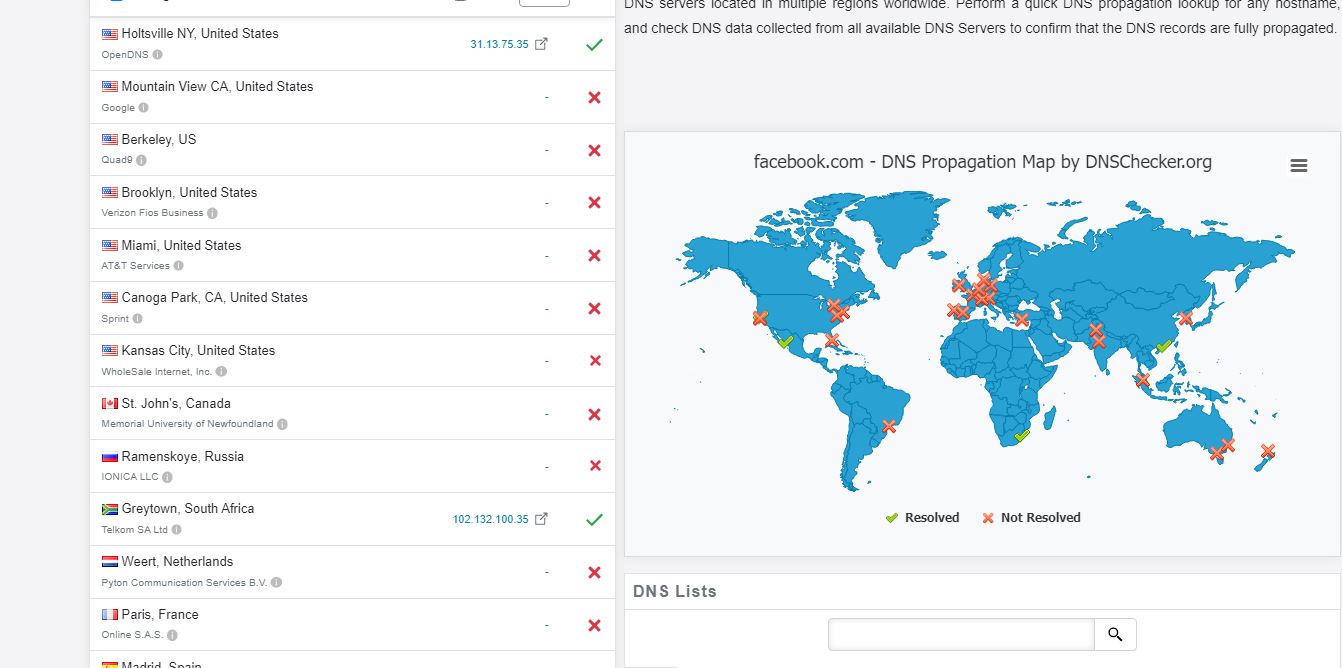The height and width of the screenshot is (668, 1342).
Task: Open external link icon beside 31.13.75.35
Action: point(541,44)
